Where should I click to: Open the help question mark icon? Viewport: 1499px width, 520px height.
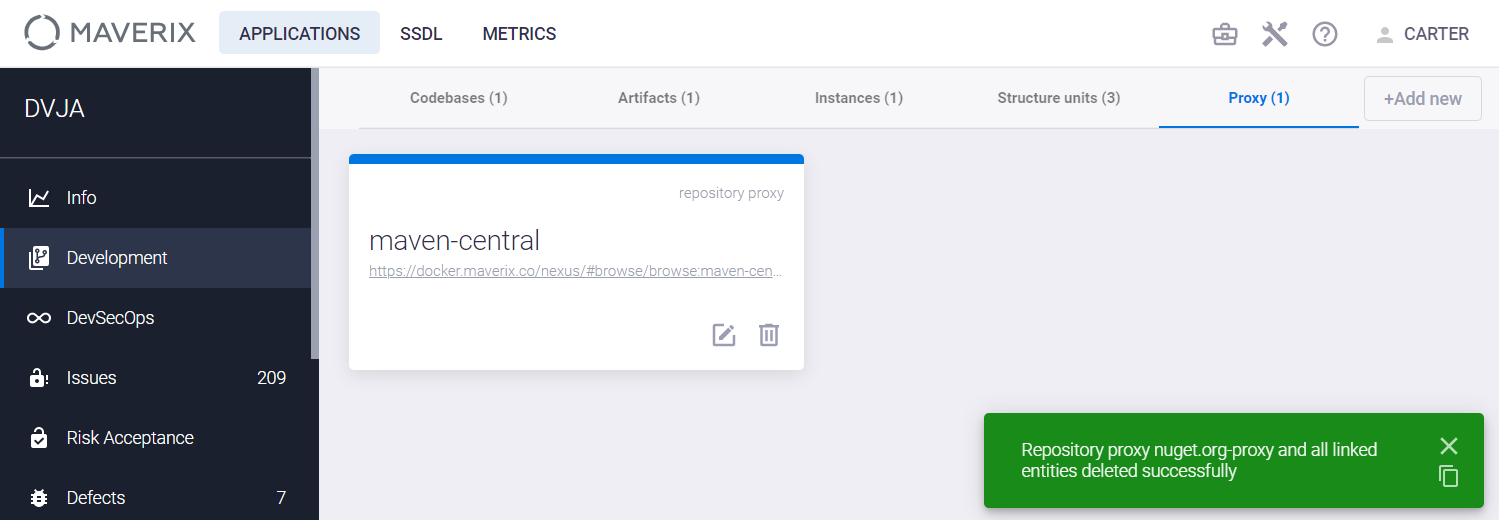1325,34
